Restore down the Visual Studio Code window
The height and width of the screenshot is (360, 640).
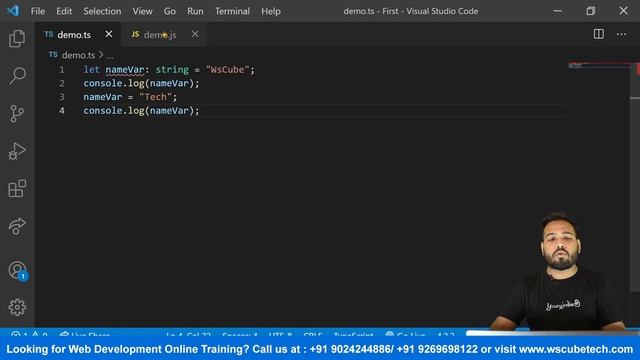click(x=590, y=11)
